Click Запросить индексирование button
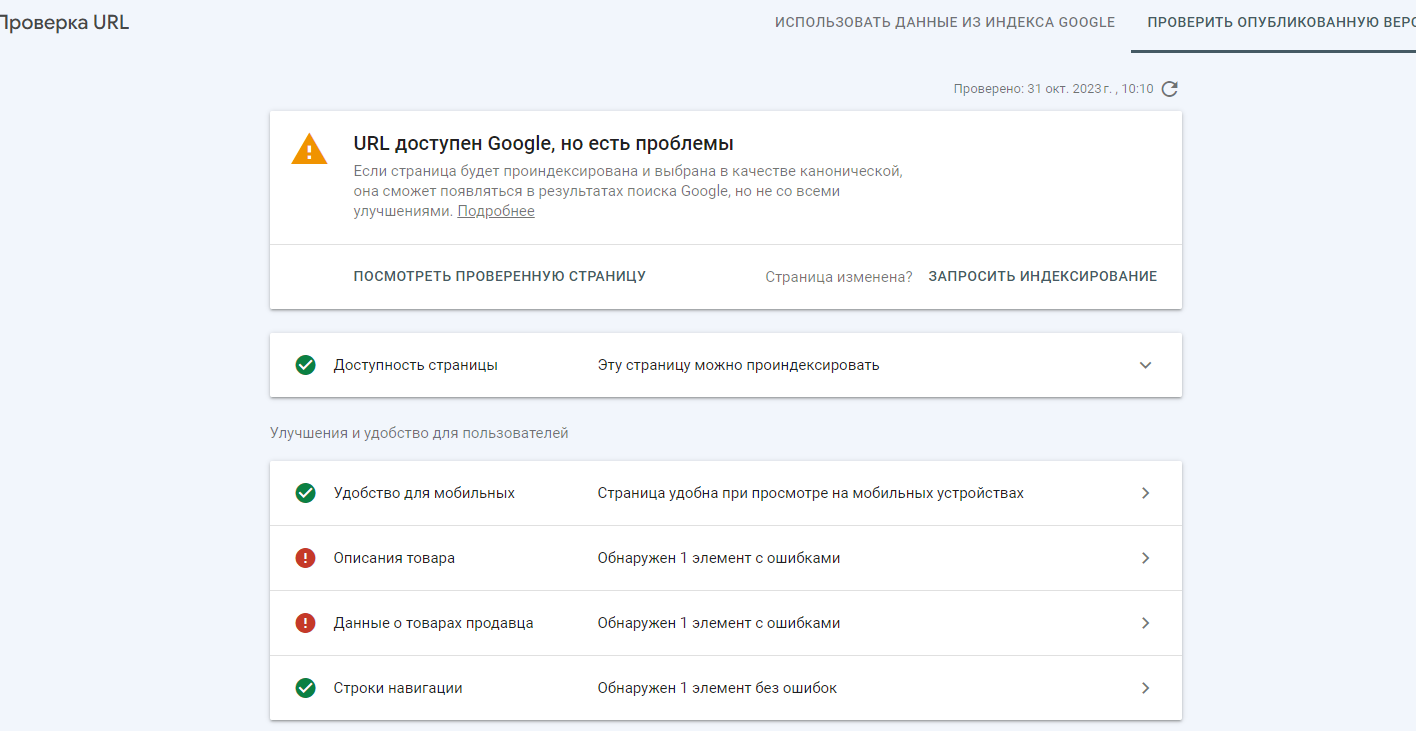 coord(1043,276)
